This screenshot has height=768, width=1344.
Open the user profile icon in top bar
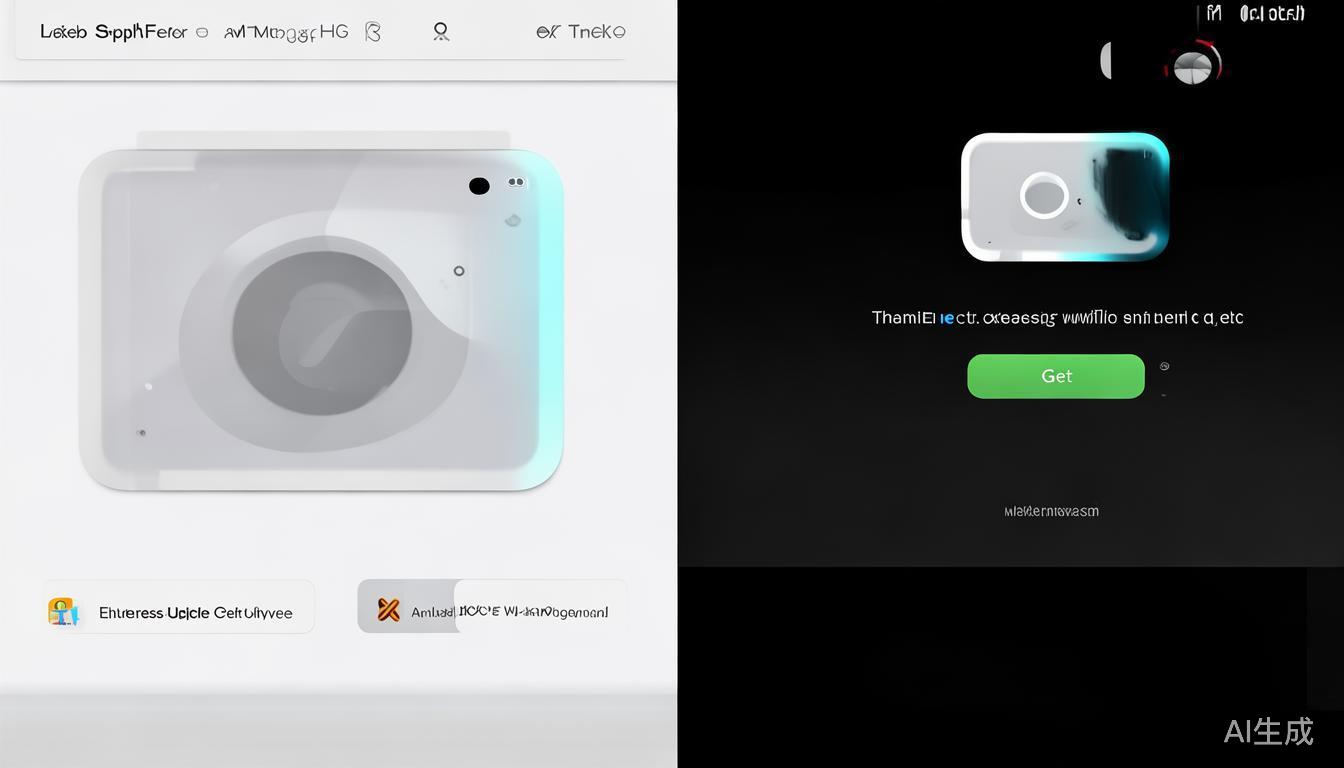pyautogui.click(x=441, y=32)
